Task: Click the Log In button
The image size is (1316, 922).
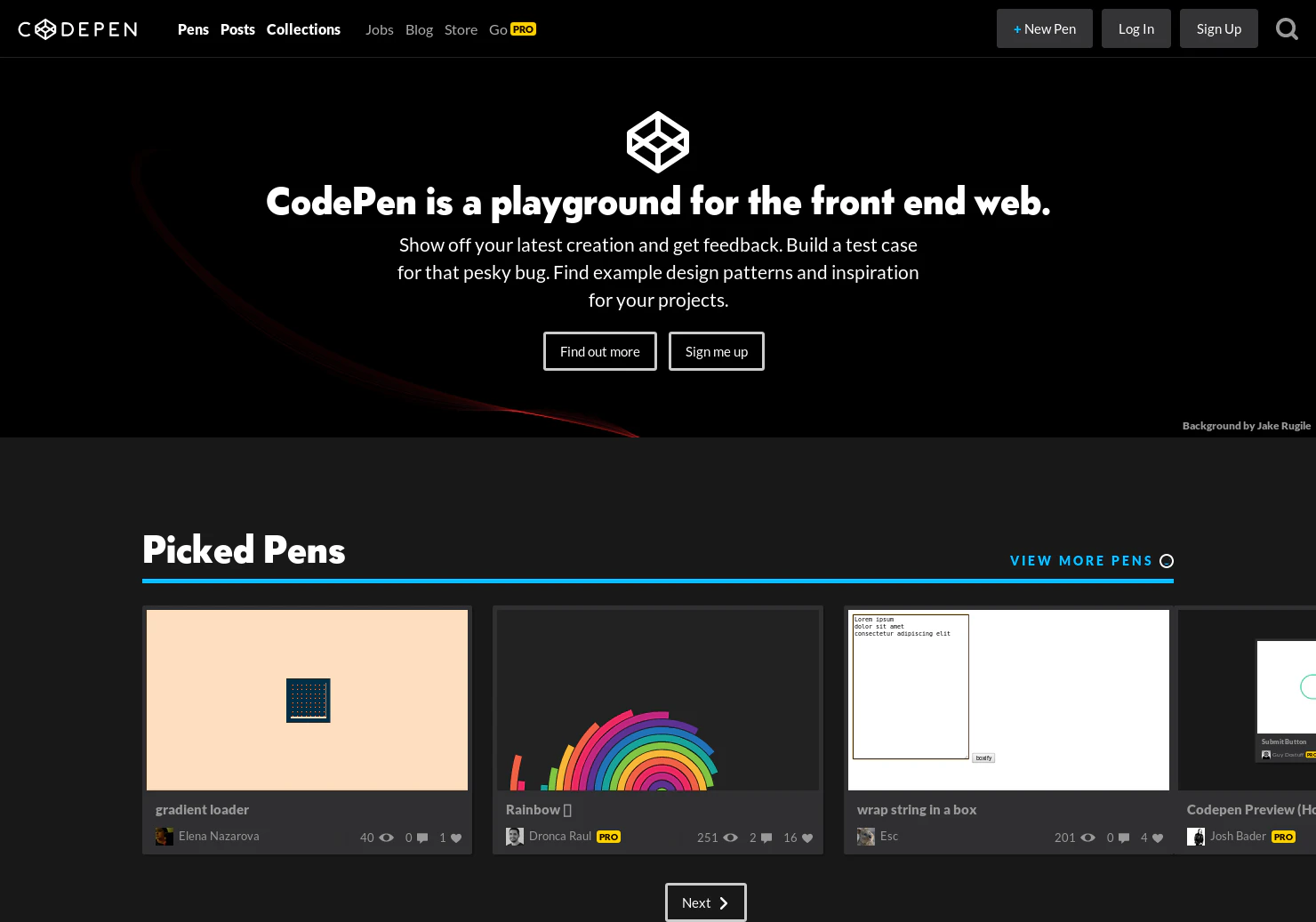Action: 1135,28
